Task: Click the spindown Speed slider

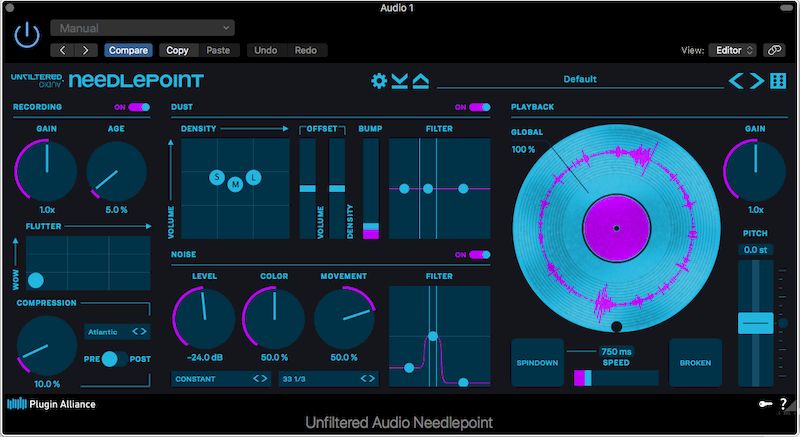Action: [616, 378]
